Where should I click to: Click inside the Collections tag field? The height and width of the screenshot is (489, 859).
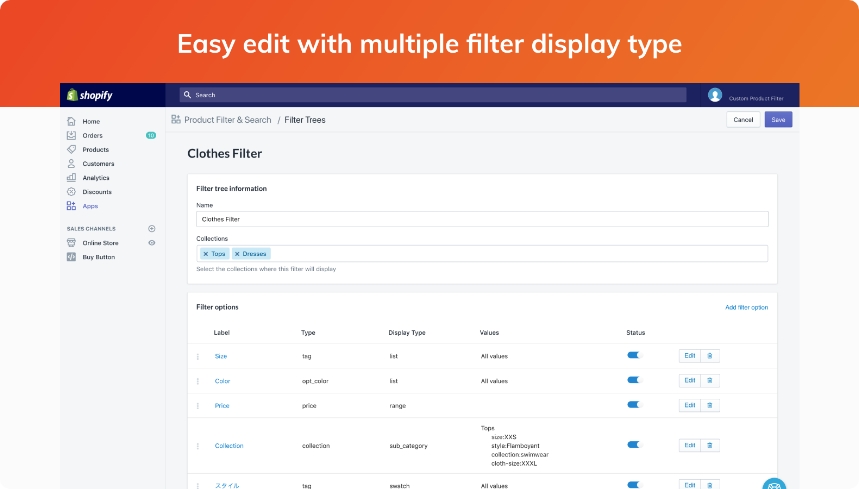(482, 254)
